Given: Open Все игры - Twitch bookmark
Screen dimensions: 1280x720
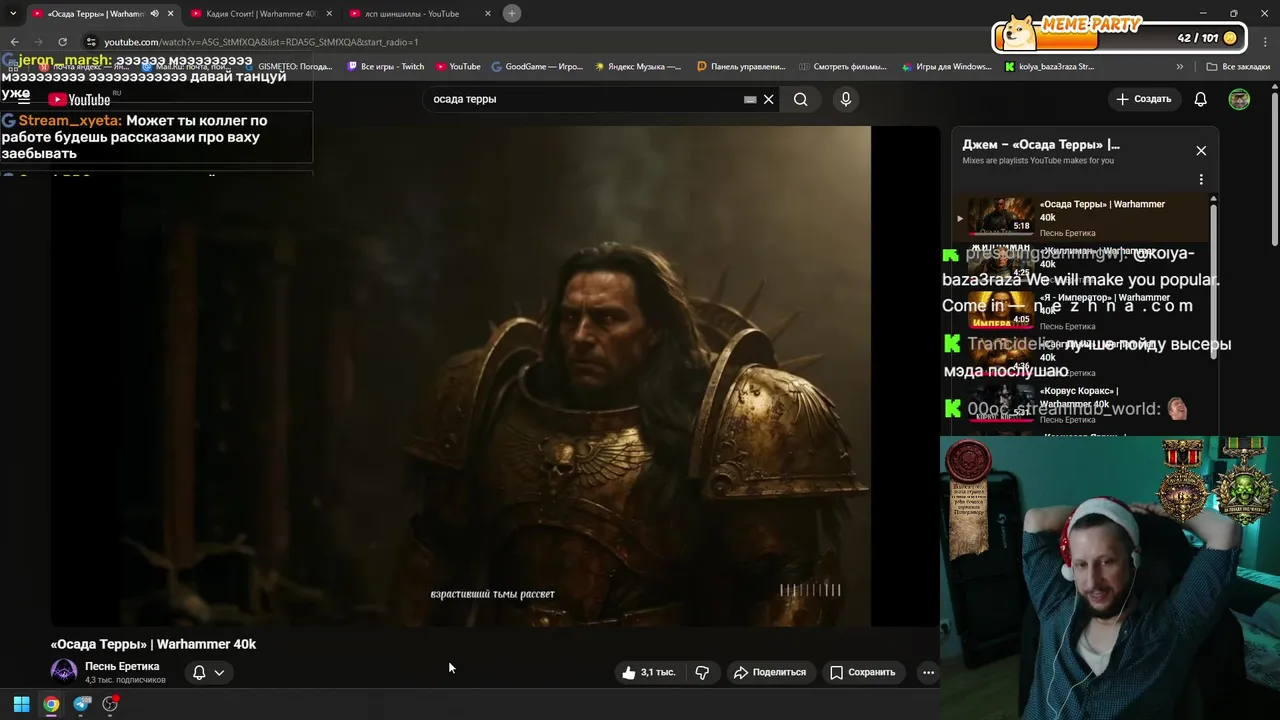Looking at the screenshot, I should coord(385,67).
